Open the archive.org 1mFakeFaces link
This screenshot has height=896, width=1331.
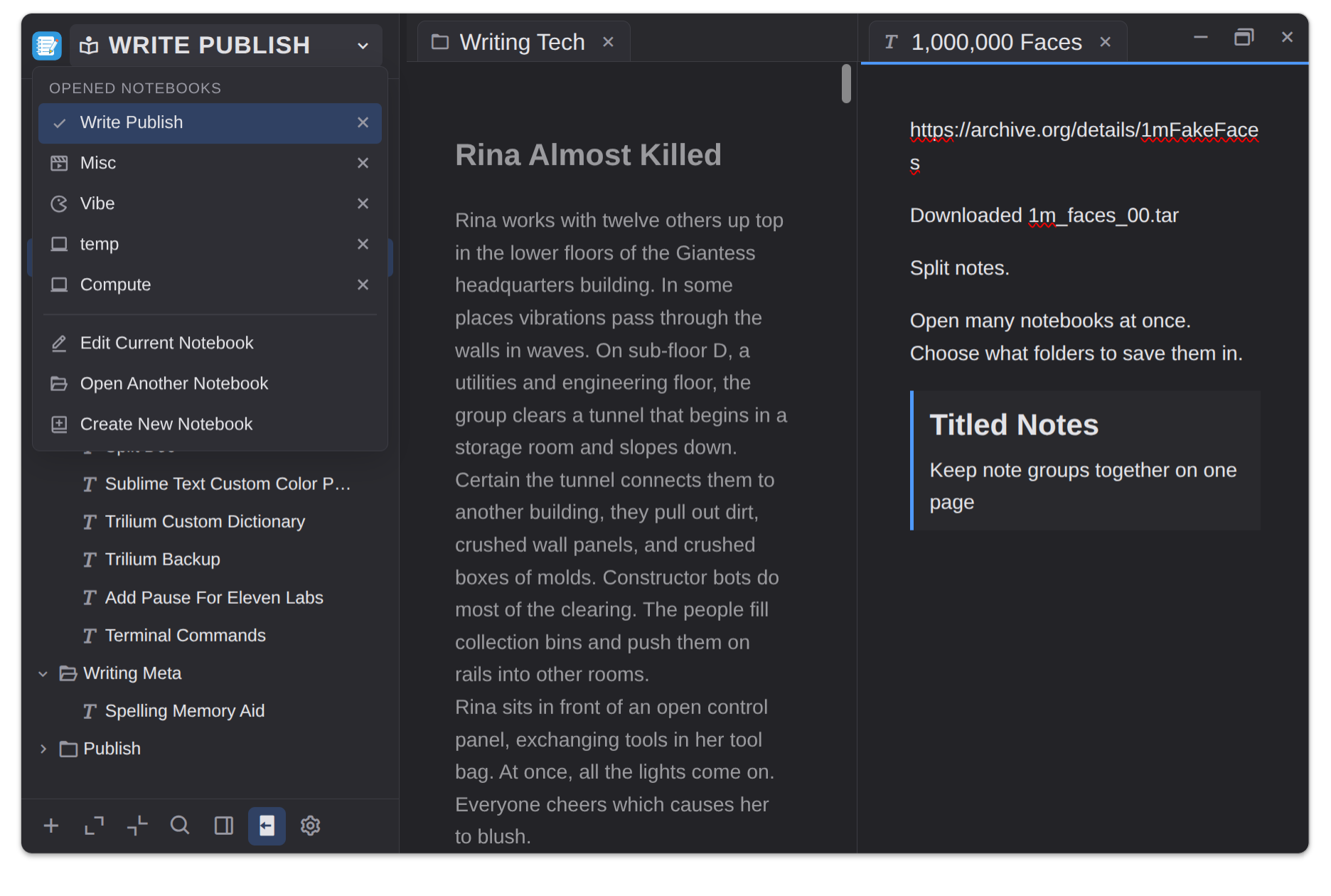(1084, 146)
